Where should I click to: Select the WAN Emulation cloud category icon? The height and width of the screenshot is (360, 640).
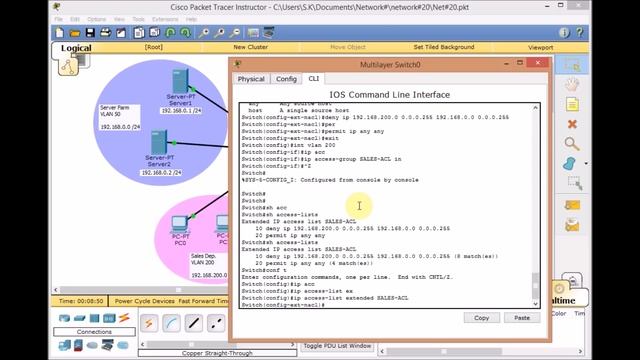[x=92, y=345]
